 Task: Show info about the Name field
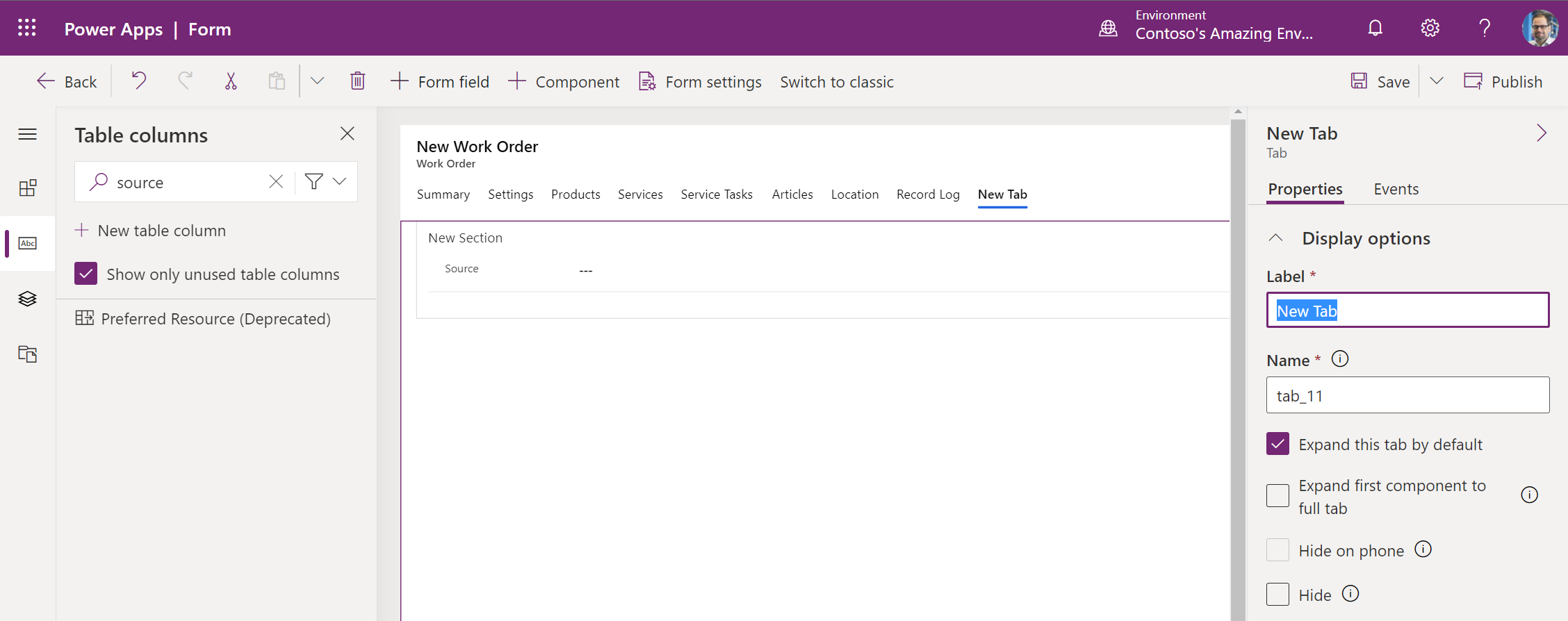pyautogui.click(x=1340, y=359)
